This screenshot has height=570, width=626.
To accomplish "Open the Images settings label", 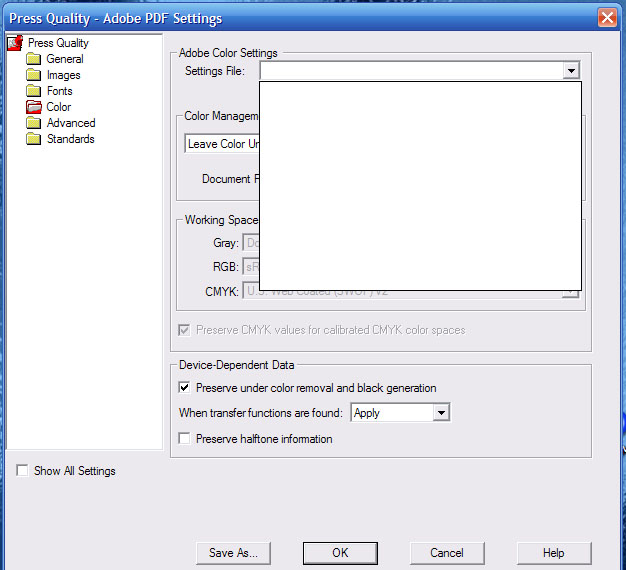I will click(x=63, y=75).
